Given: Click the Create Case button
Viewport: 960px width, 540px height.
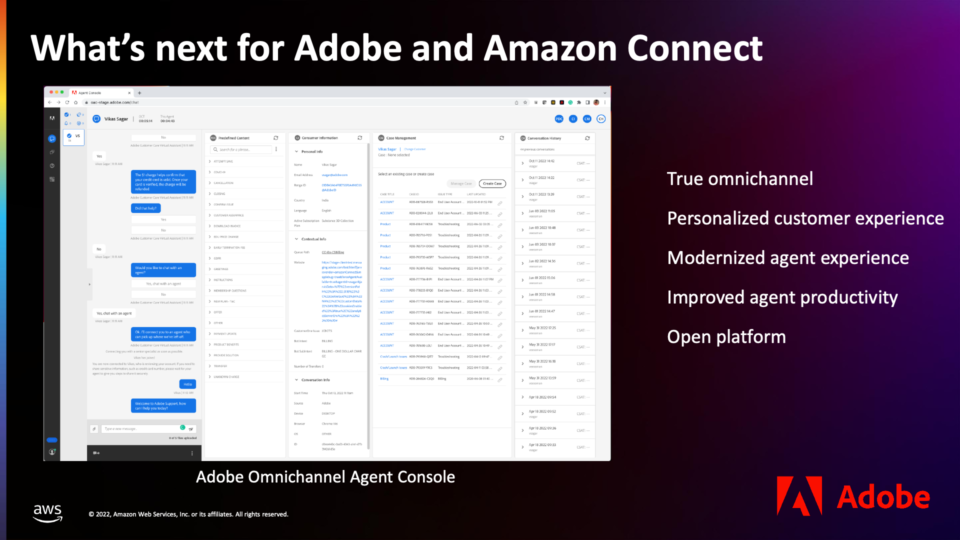Looking at the screenshot, I should 492,184.
